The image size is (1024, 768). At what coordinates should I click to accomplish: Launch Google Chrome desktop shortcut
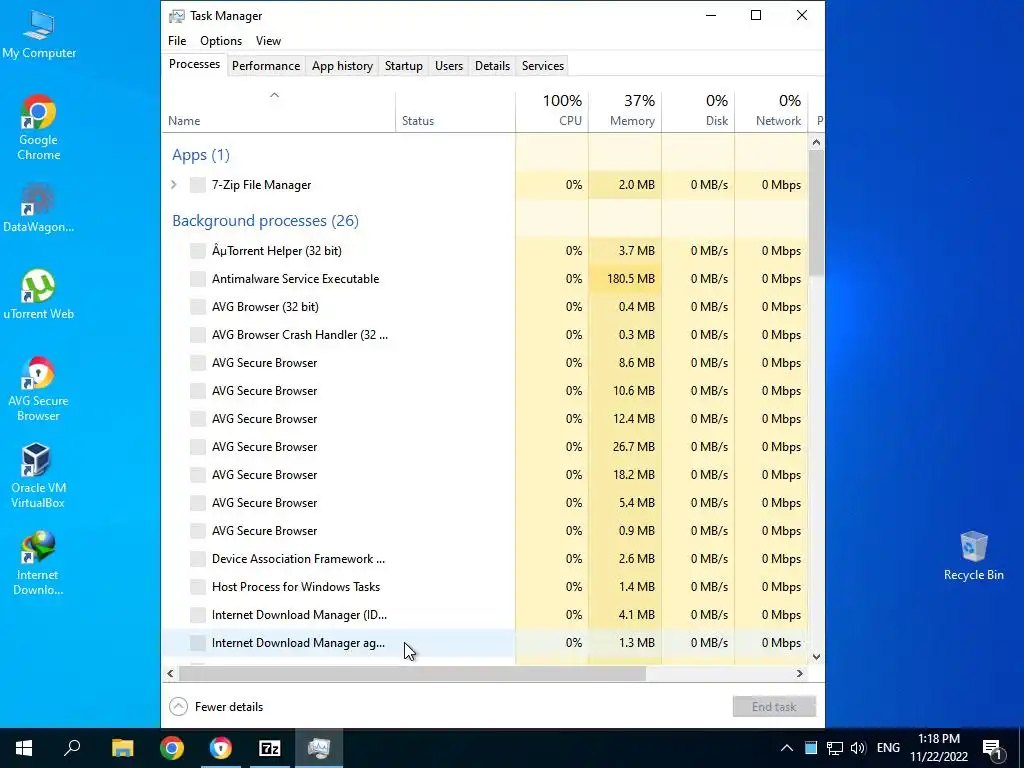(x=39, y=128)
